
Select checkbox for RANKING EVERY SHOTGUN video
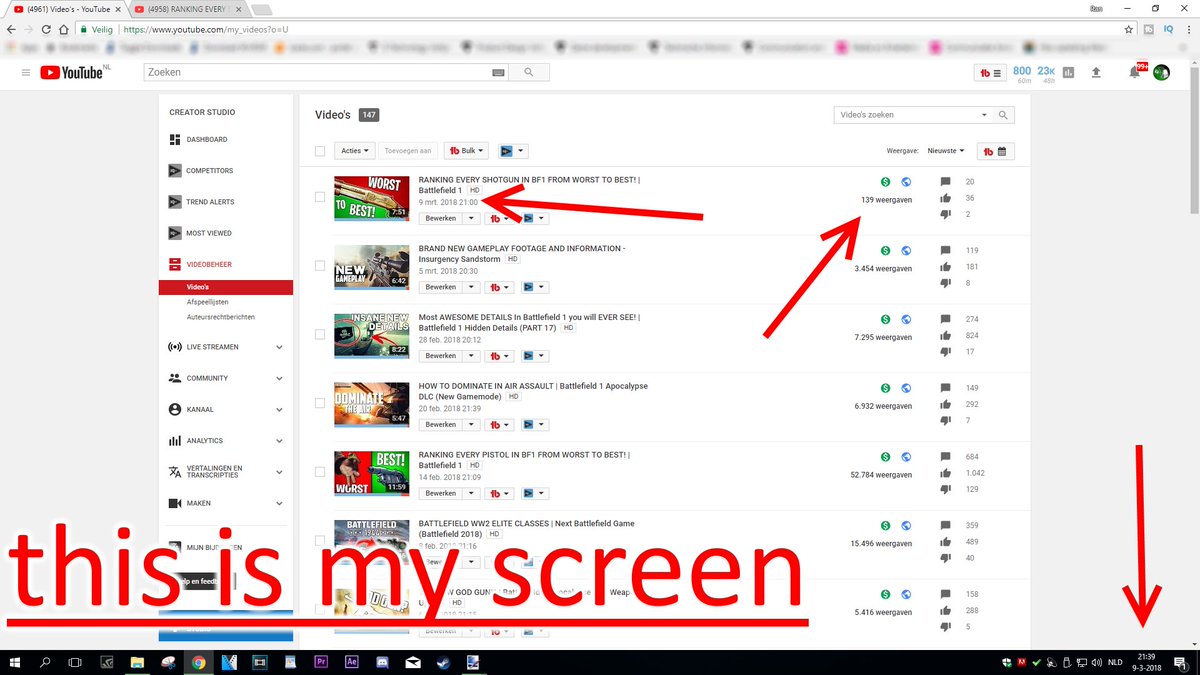pyautogui.click(x=320, y=197)
